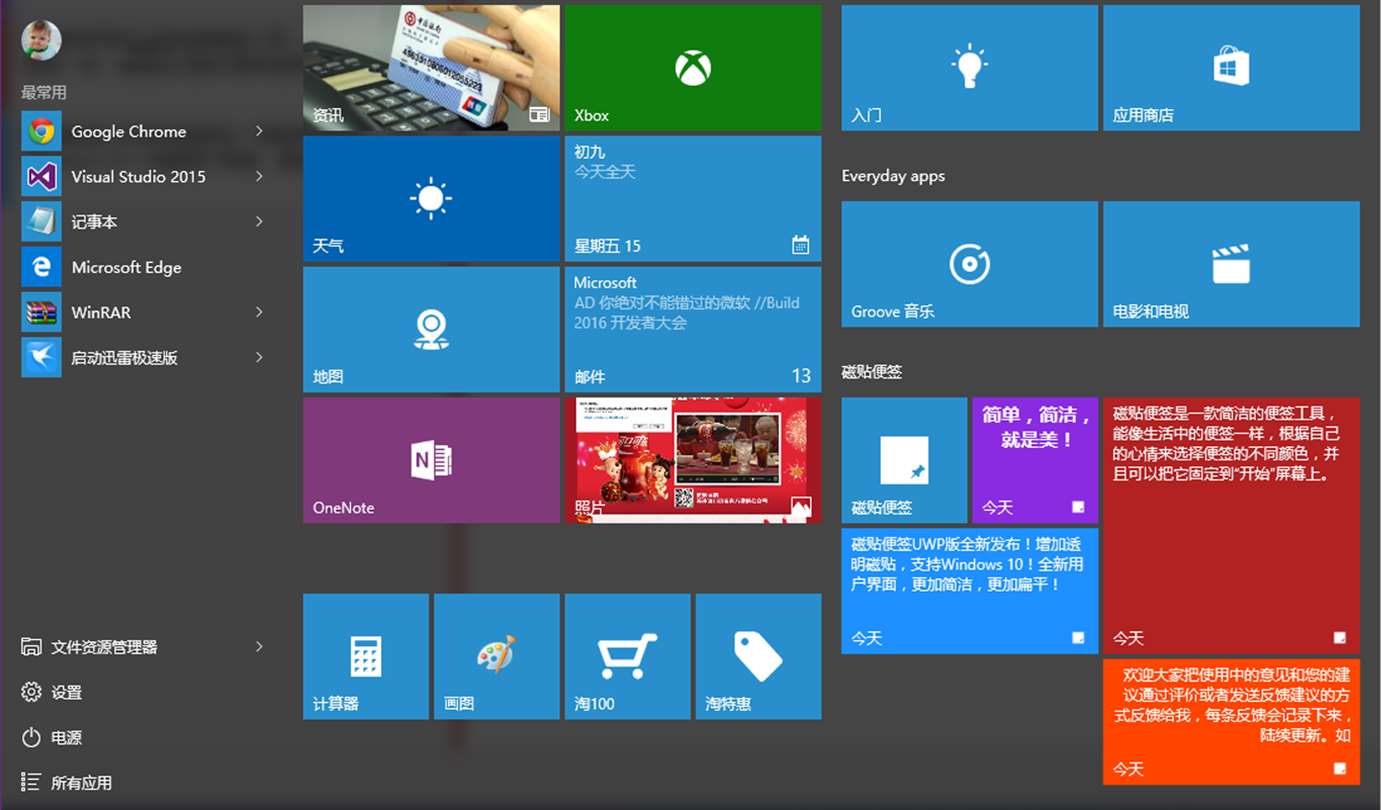Expand WinRAR jump list arrow
This screenshot has height=810, width=1381.
[259, 312]
